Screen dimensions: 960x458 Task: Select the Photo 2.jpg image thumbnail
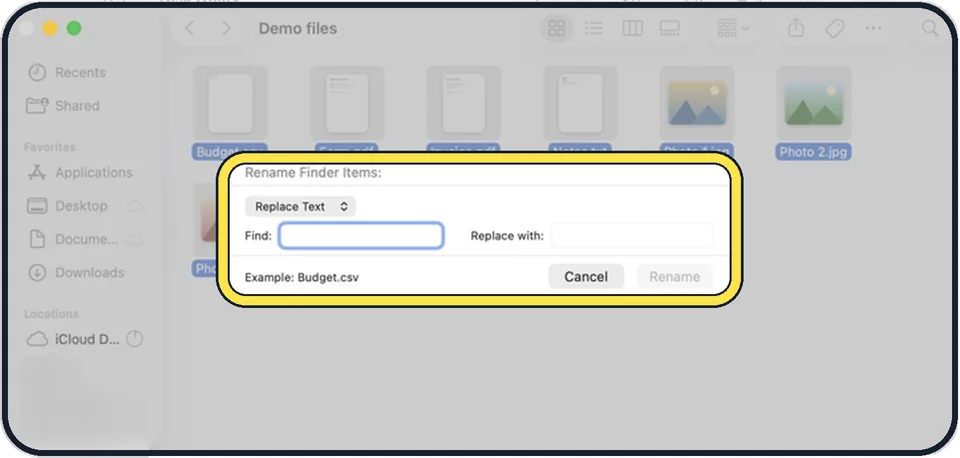pos(814,103)
